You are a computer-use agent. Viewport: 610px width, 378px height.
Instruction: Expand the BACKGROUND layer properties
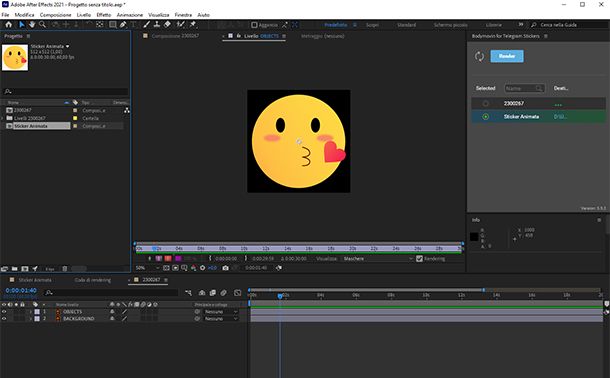tap(31, 318)
